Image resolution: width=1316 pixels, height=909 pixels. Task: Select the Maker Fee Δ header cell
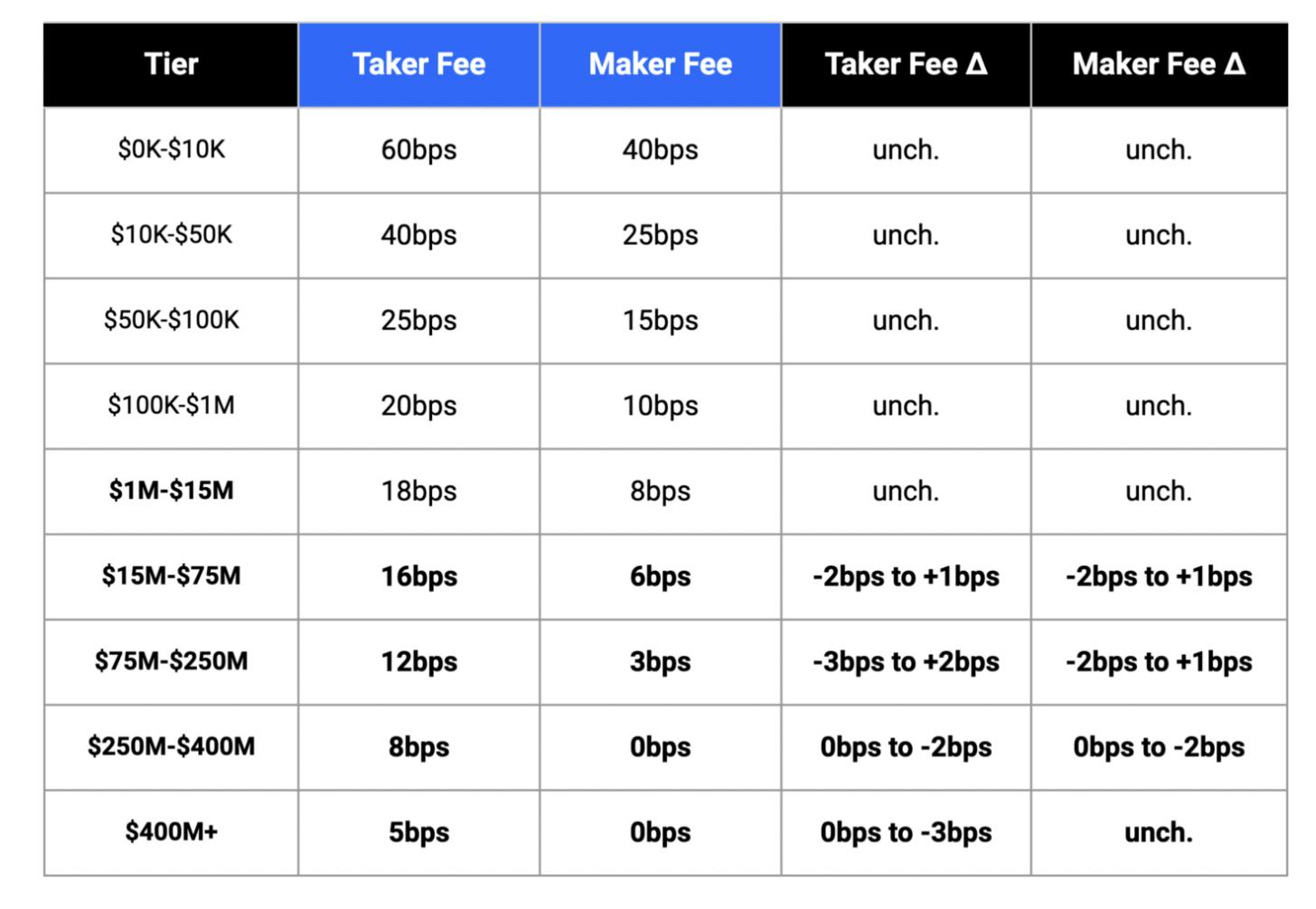(x=1159, y=64)
